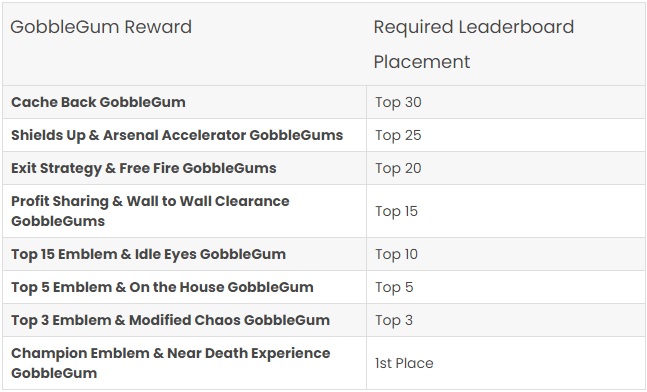Select Shields Up & Arsenal Accelerator GobbleGums

pos(177,135)
